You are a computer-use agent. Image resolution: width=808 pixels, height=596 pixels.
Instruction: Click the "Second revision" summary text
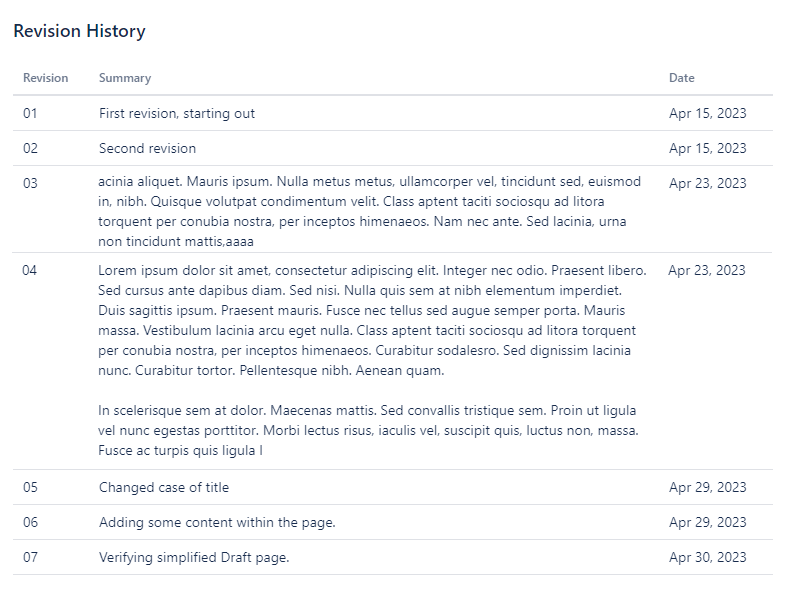[x=147, y=148]
